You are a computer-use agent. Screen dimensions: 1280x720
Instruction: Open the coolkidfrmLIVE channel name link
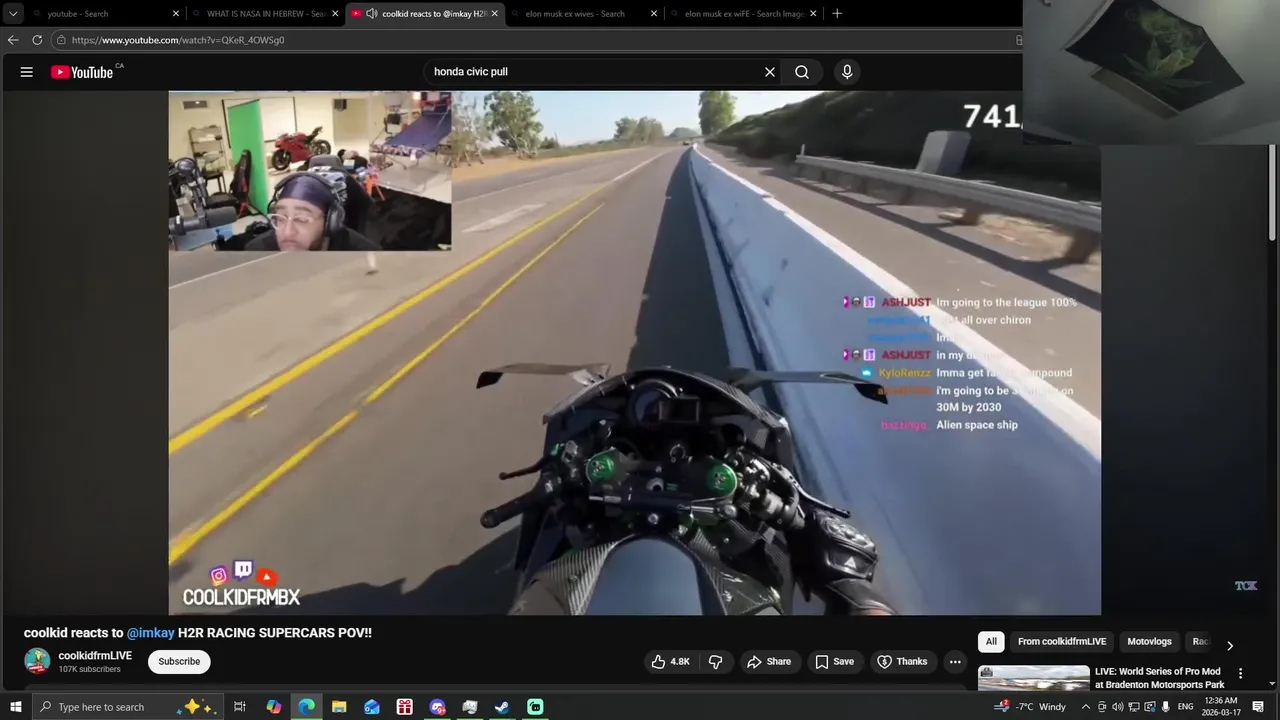point(95,656)
